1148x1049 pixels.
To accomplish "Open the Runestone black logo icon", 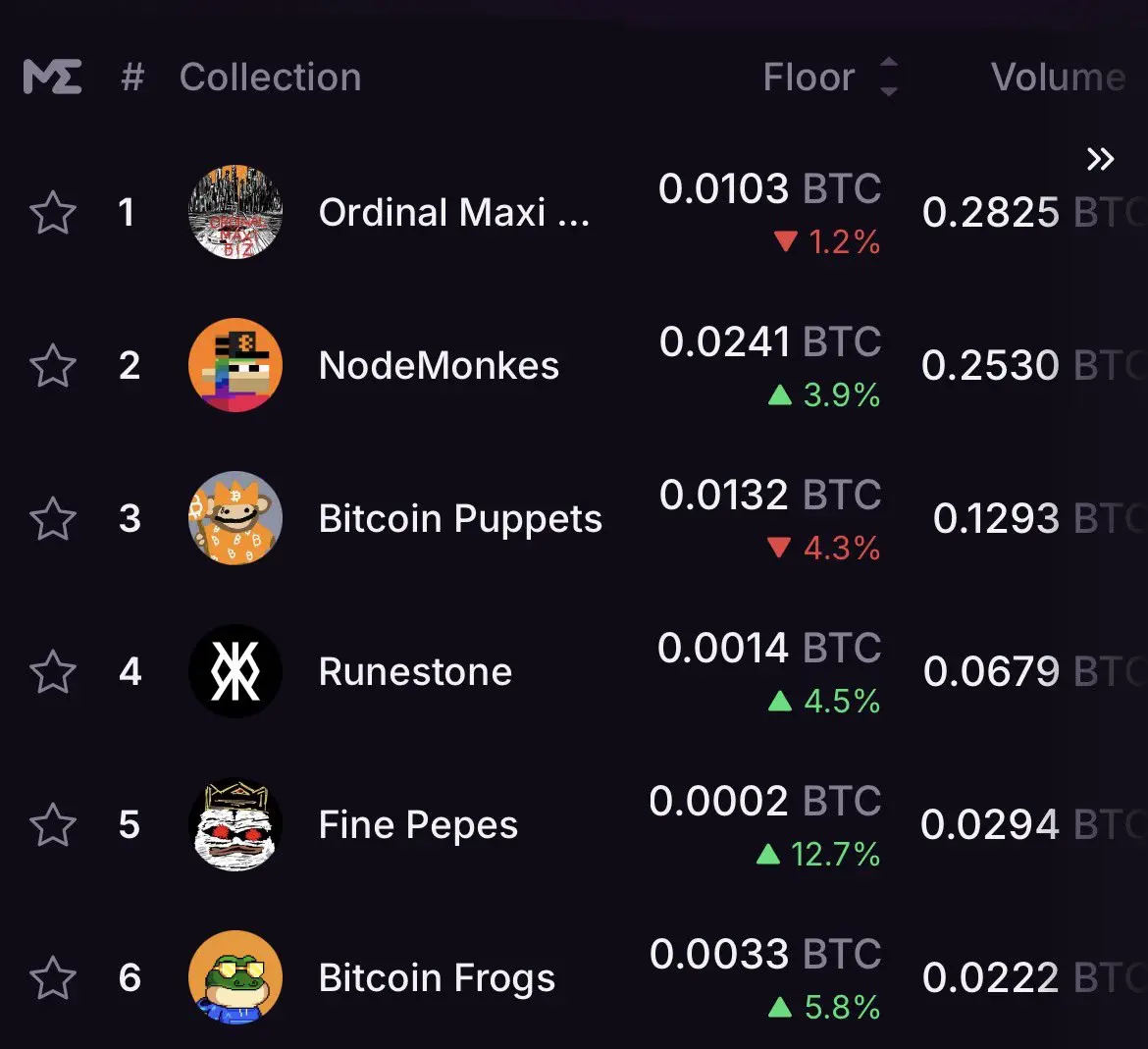I will tap(235, 671).
